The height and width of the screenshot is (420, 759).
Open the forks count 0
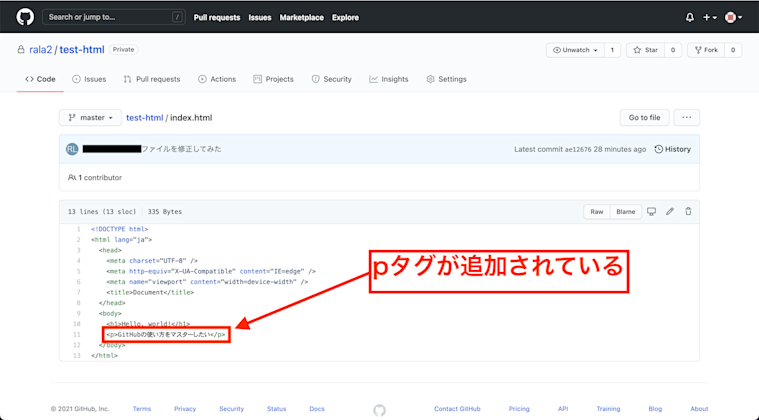tap(733, 50)
